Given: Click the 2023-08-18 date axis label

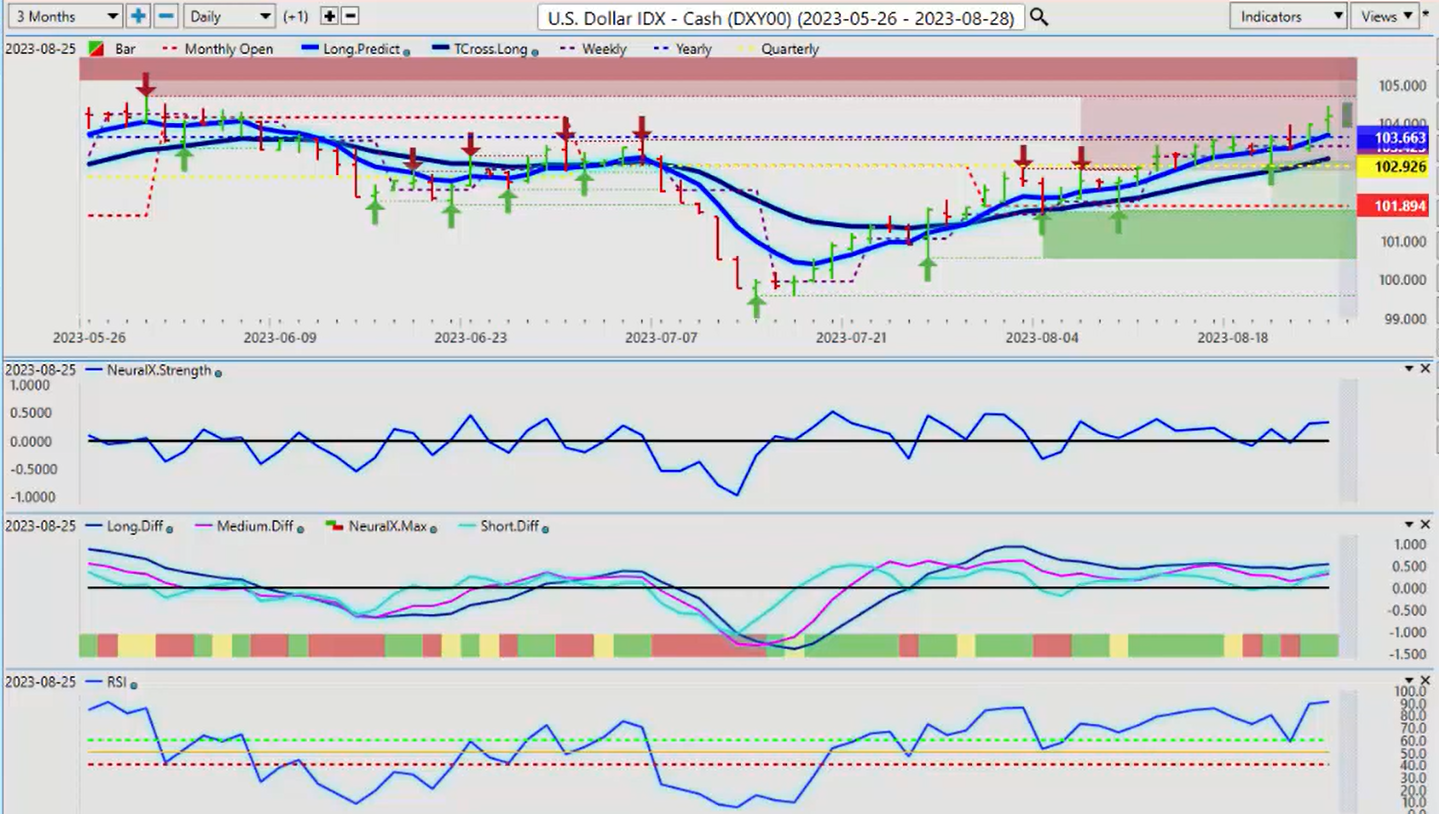Looking at the screenshot, I should click(1233, 338).
